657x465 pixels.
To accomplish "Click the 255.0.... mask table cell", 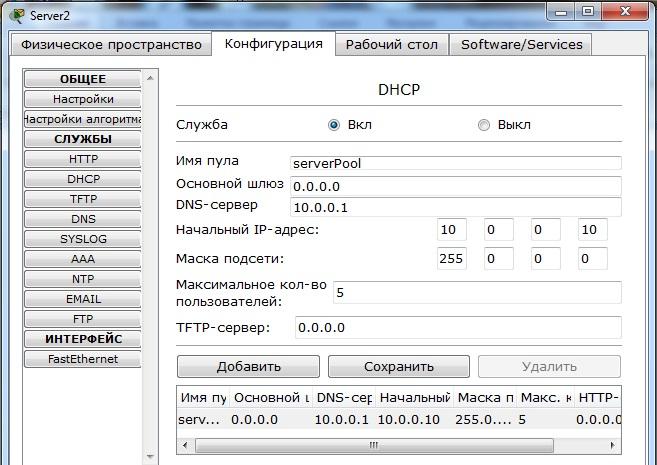I will tap(485, 419).
